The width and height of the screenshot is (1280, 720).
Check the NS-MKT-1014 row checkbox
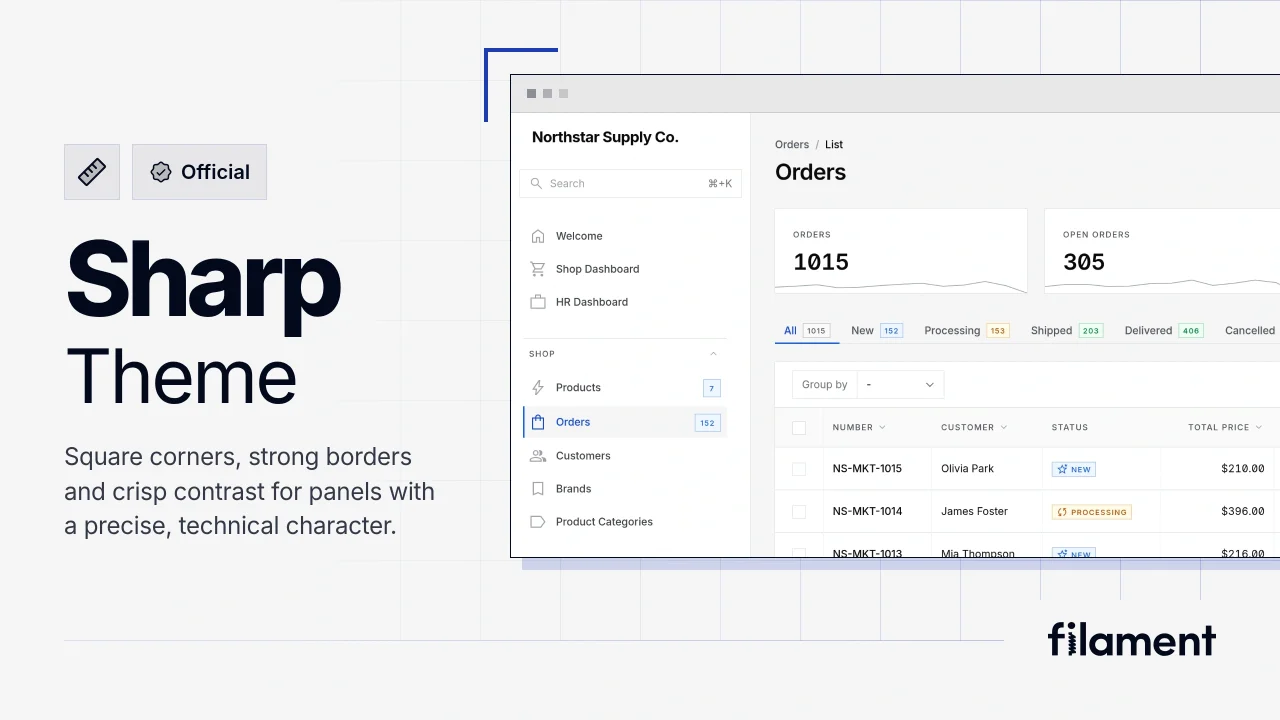(x=799, y=512)
